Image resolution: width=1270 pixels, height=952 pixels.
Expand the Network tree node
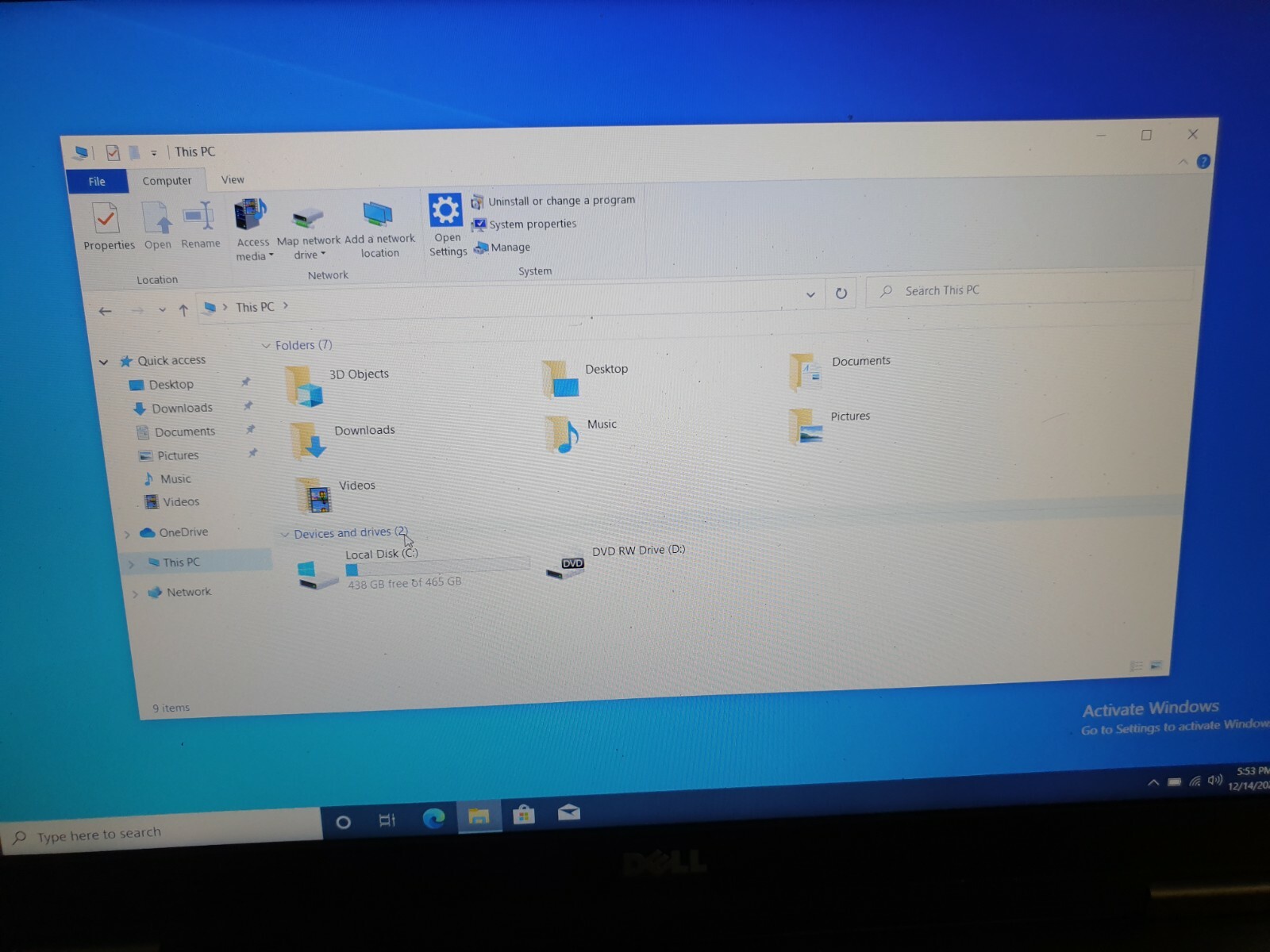tap(136, 593)
